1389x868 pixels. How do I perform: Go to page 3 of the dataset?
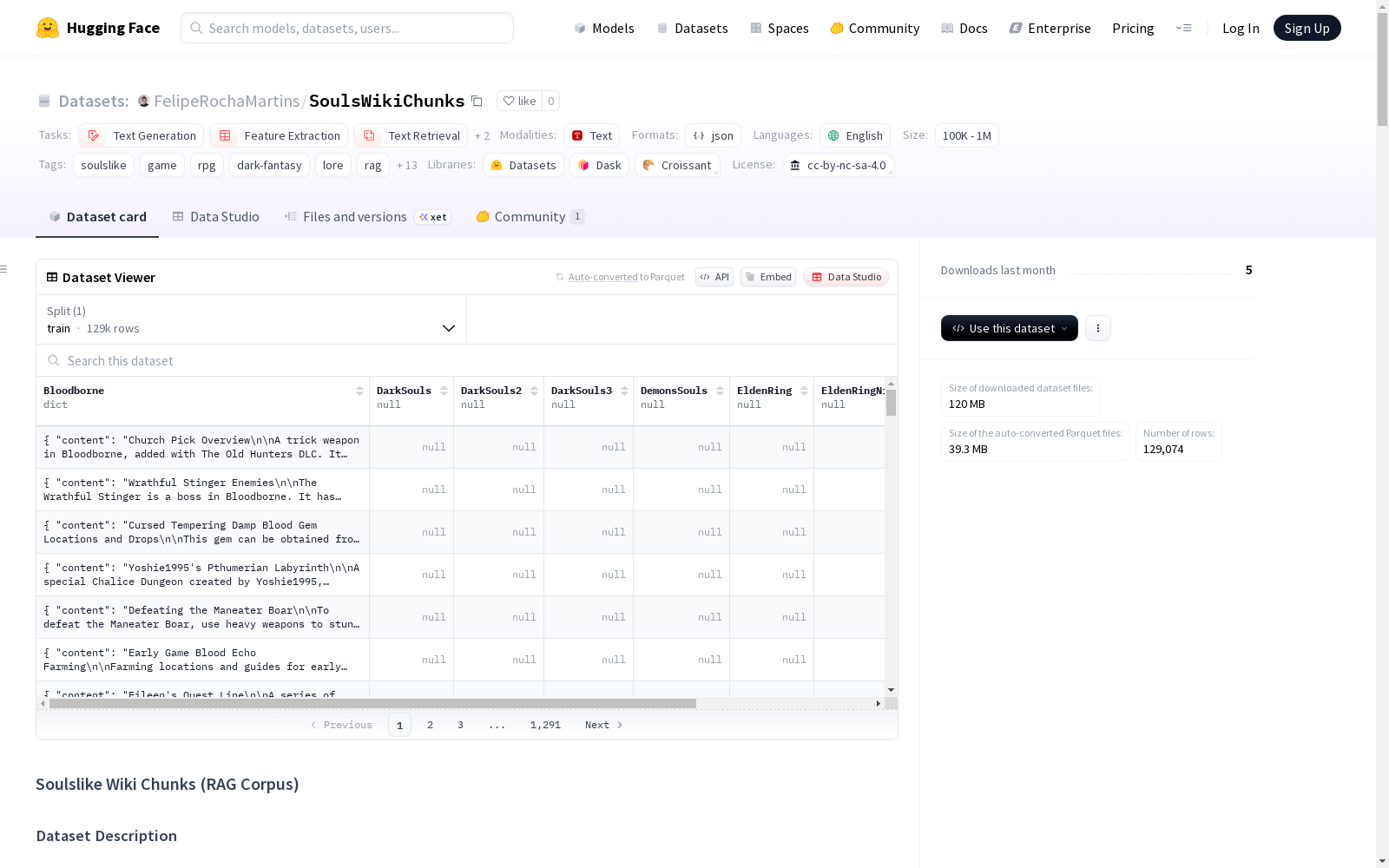coord(460,725)
